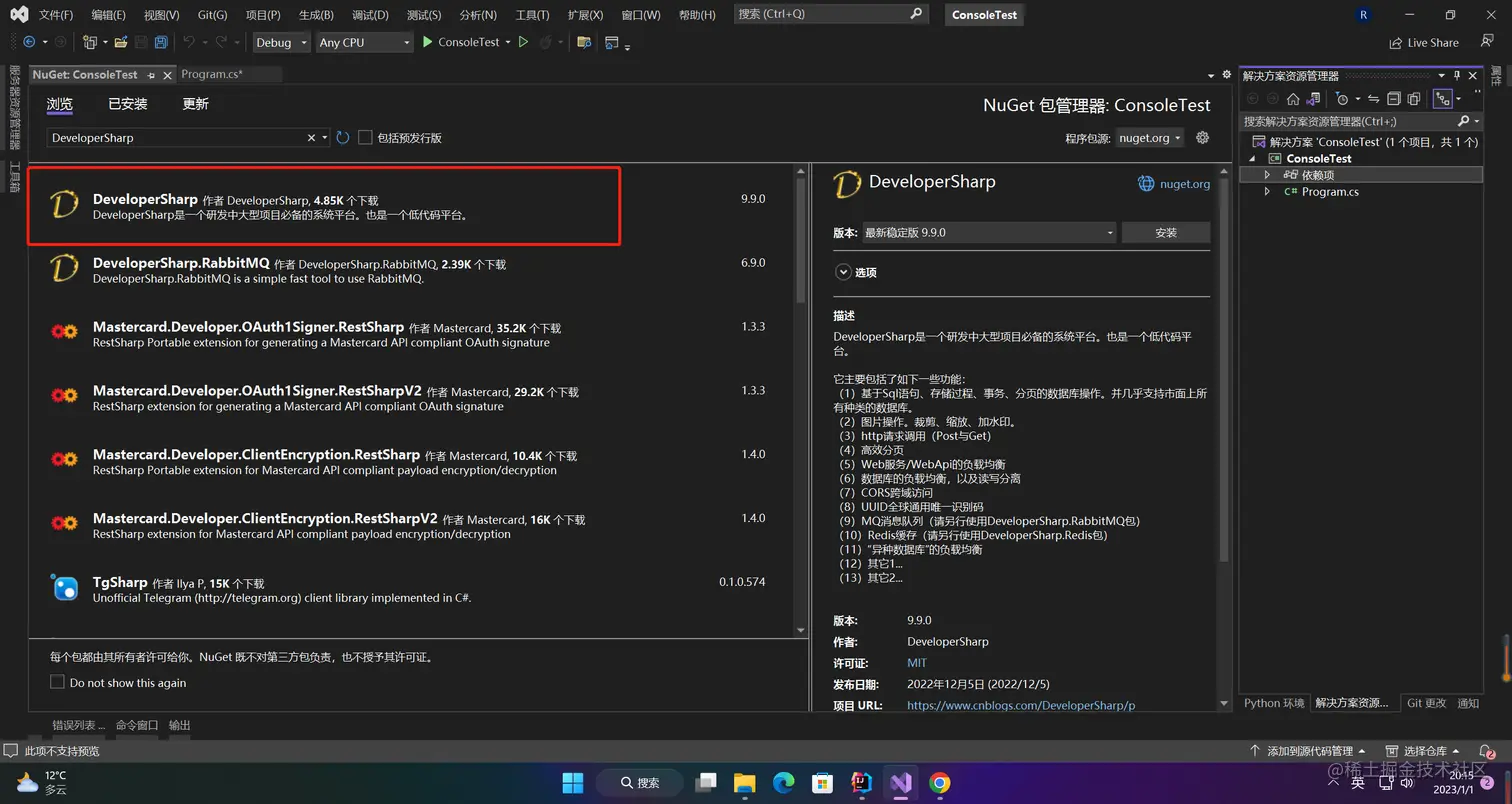Click the refresh icon beside package search box
The image size is (1512, 804).
343,137
